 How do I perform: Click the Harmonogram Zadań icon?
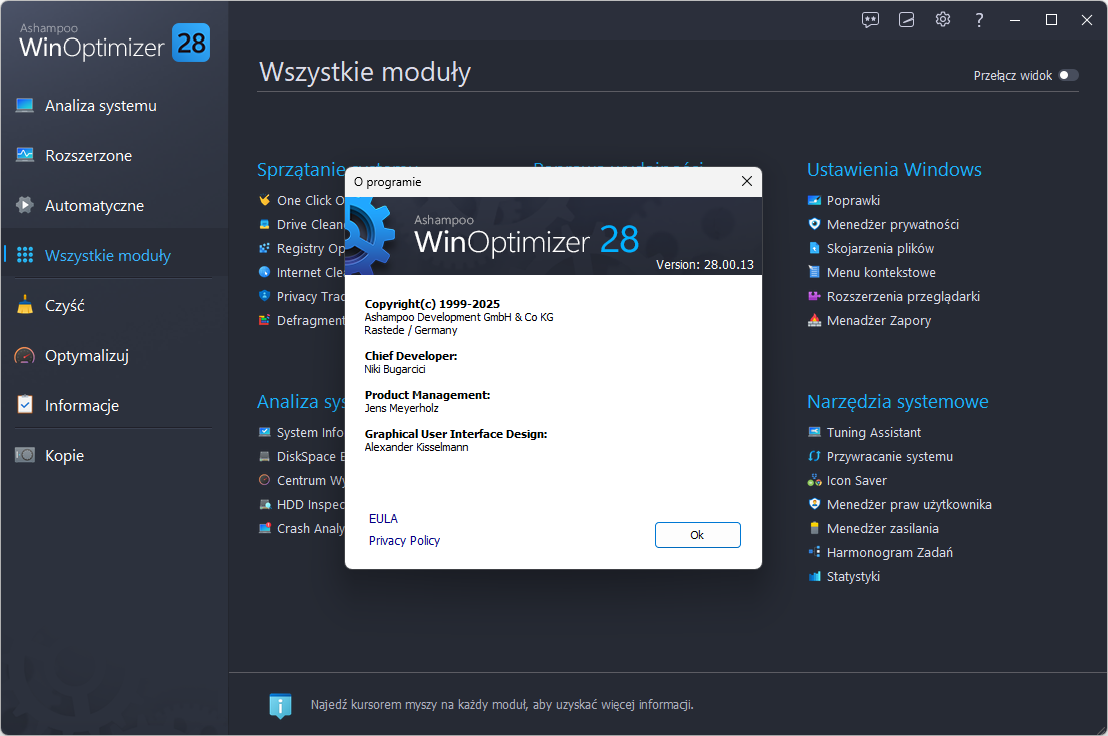pyautogui.click(x=814, y=552)
